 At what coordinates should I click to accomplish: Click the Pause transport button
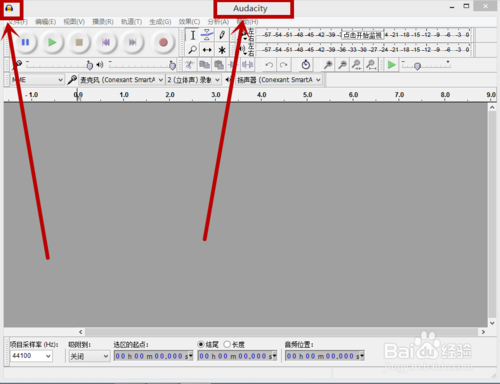tap(25, 42)
